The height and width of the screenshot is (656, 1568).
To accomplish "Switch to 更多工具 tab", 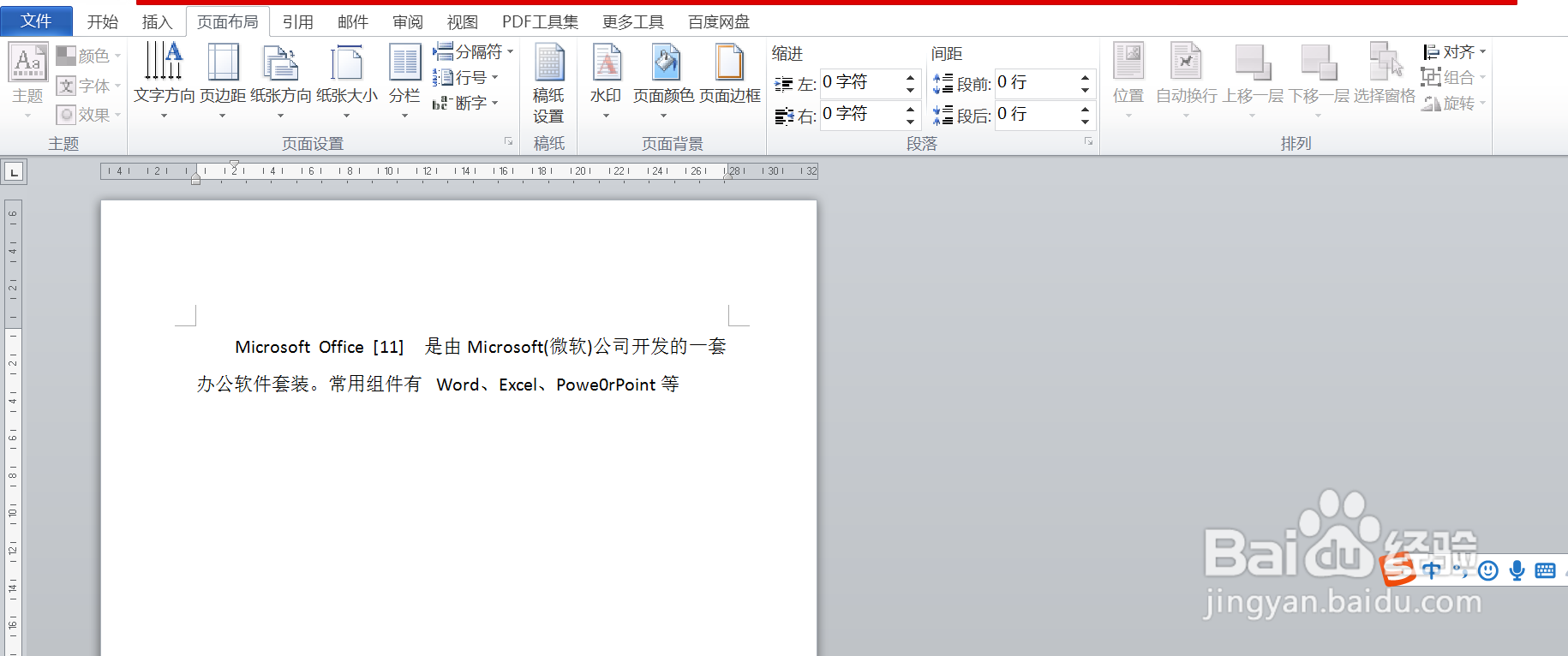I will tap(633, 22).
